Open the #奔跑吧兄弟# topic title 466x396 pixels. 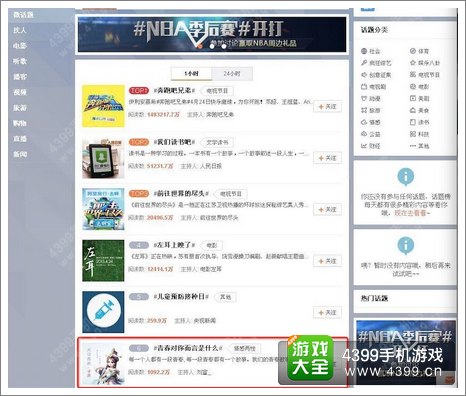point(174,91)
